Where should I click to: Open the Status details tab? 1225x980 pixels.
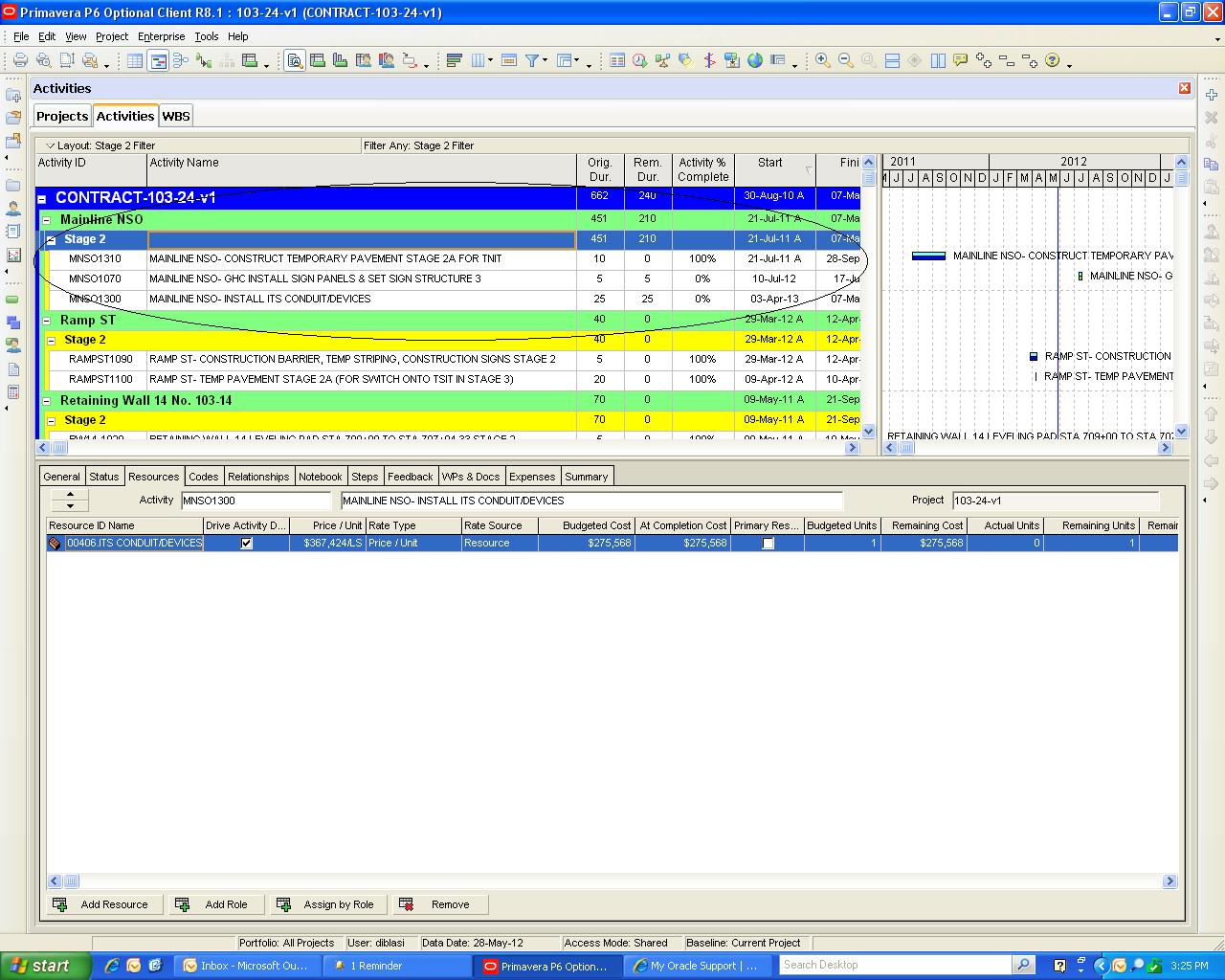click(104, 477)
